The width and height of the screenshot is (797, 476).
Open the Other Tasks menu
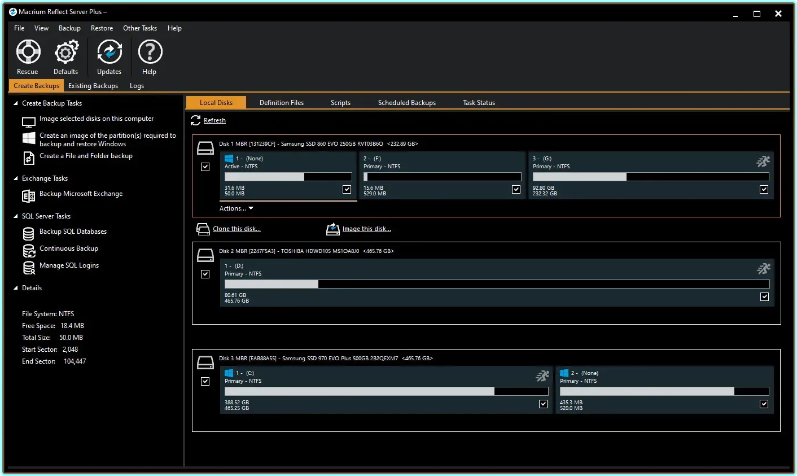[140, 28]
